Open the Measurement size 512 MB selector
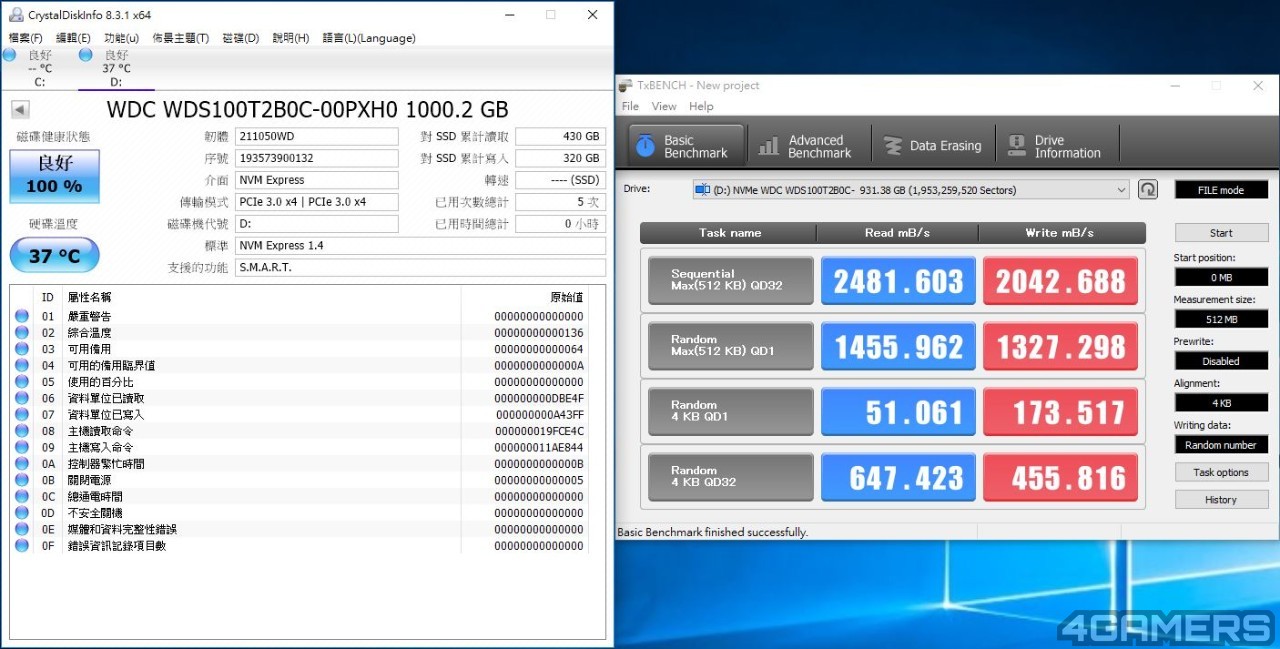The height and width of the screenshot is (649, 1280). (1221, 319)
